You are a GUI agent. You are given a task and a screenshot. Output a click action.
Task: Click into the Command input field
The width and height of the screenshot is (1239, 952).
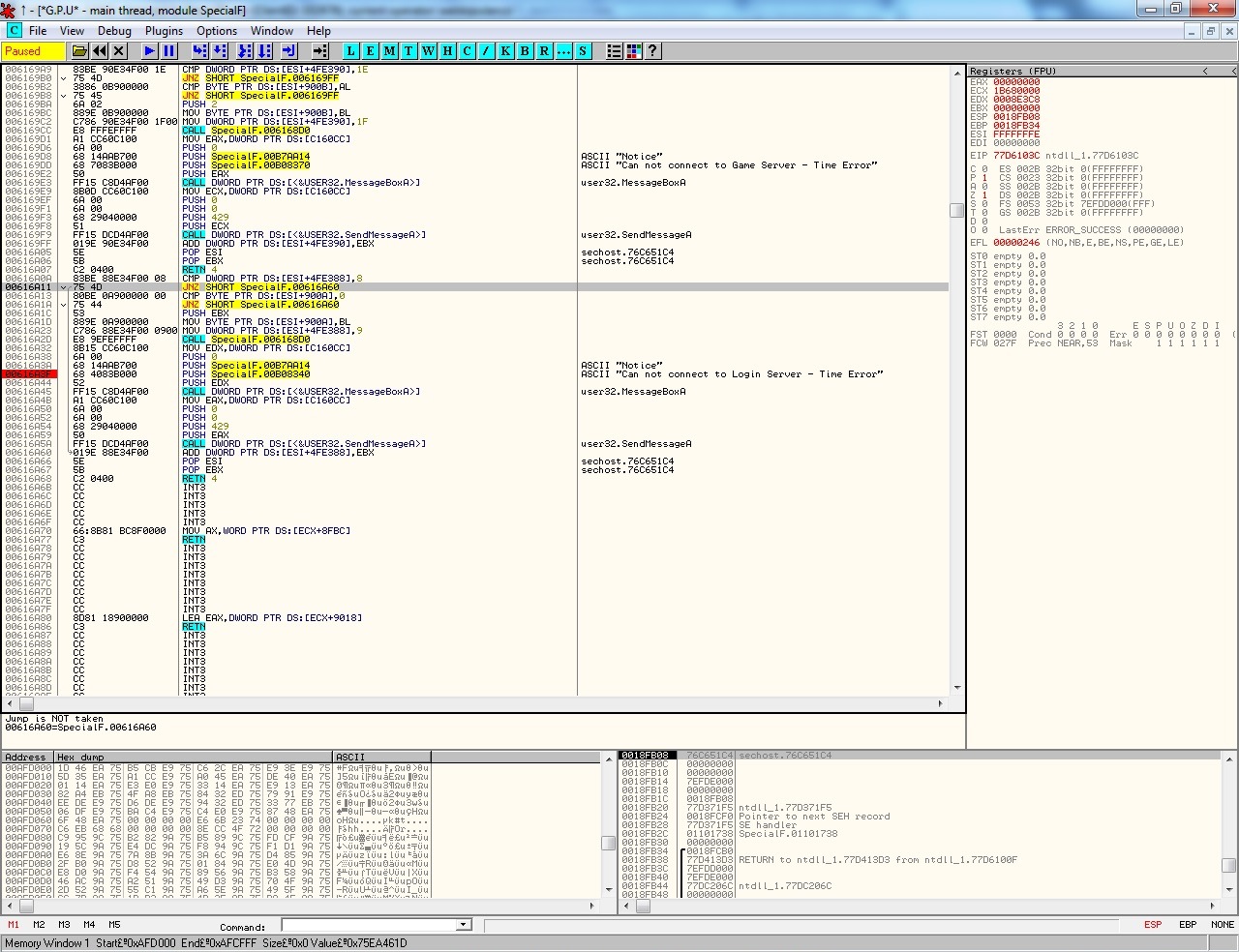coord(369,925)
